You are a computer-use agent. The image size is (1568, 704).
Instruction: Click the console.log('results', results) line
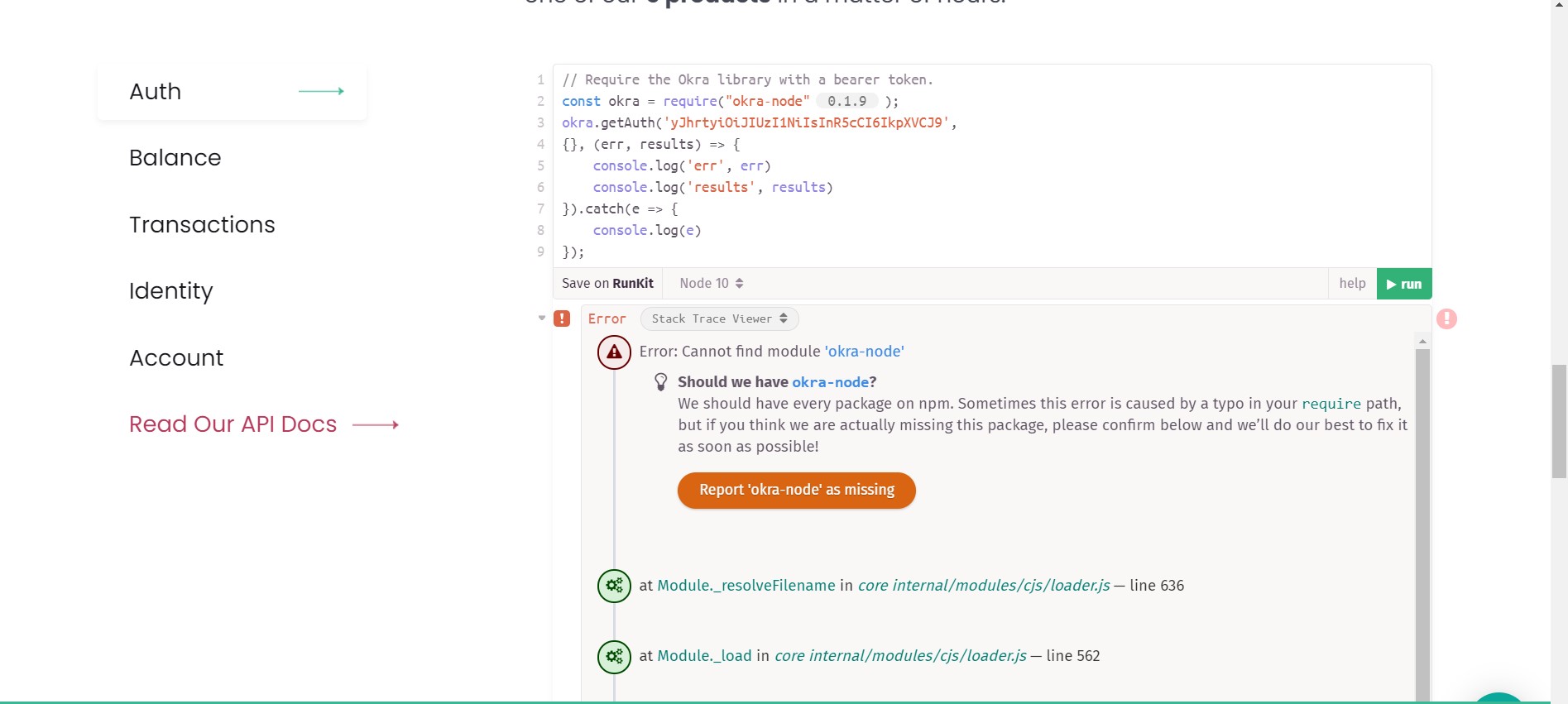point(712,187)
